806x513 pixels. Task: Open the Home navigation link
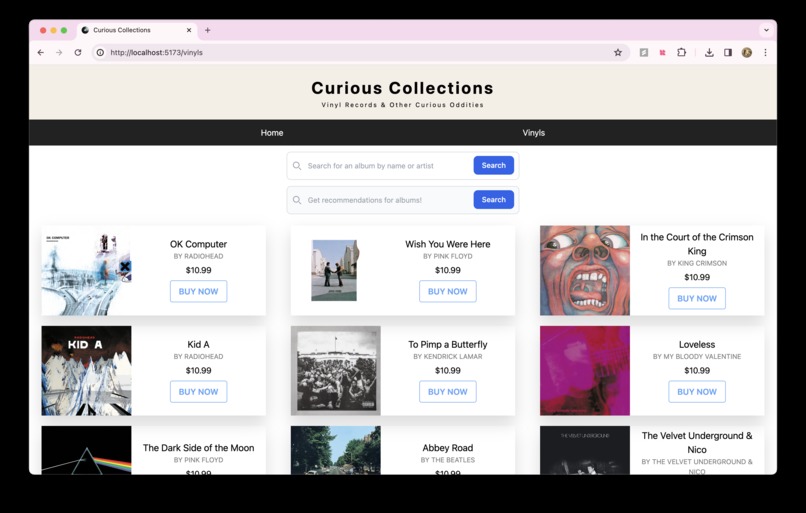pyautogui.click(x=272, y=133)
